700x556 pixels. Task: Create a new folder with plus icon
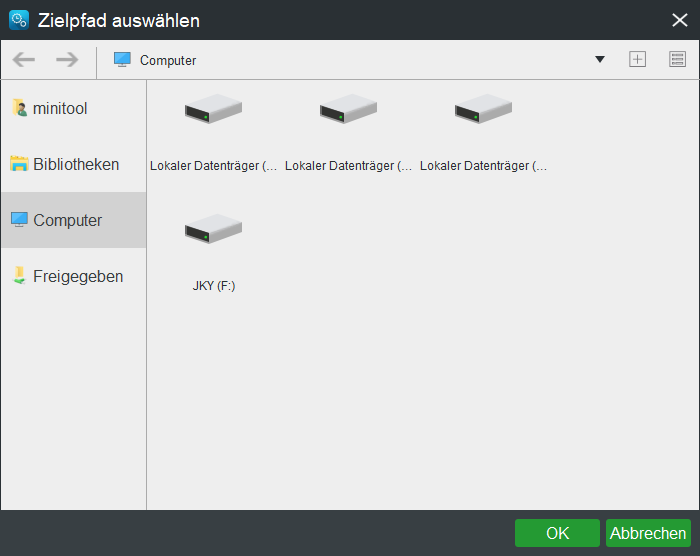click(637, 60)
